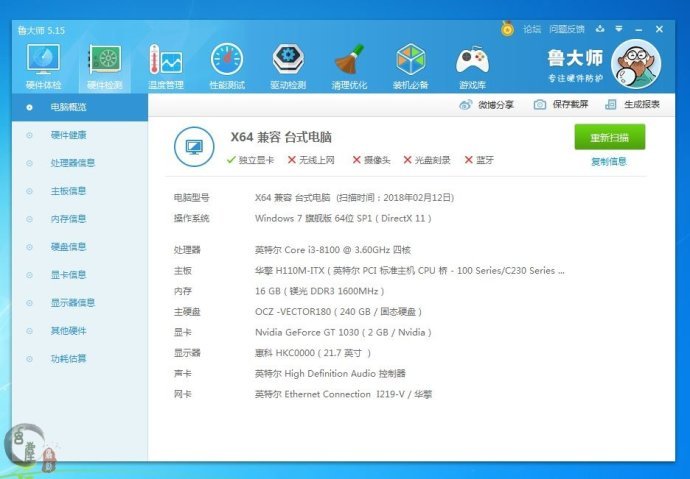Click the OCZ -VECTOR180 disk text
Screen dimensions: 690x479
[x=338, y=312]
